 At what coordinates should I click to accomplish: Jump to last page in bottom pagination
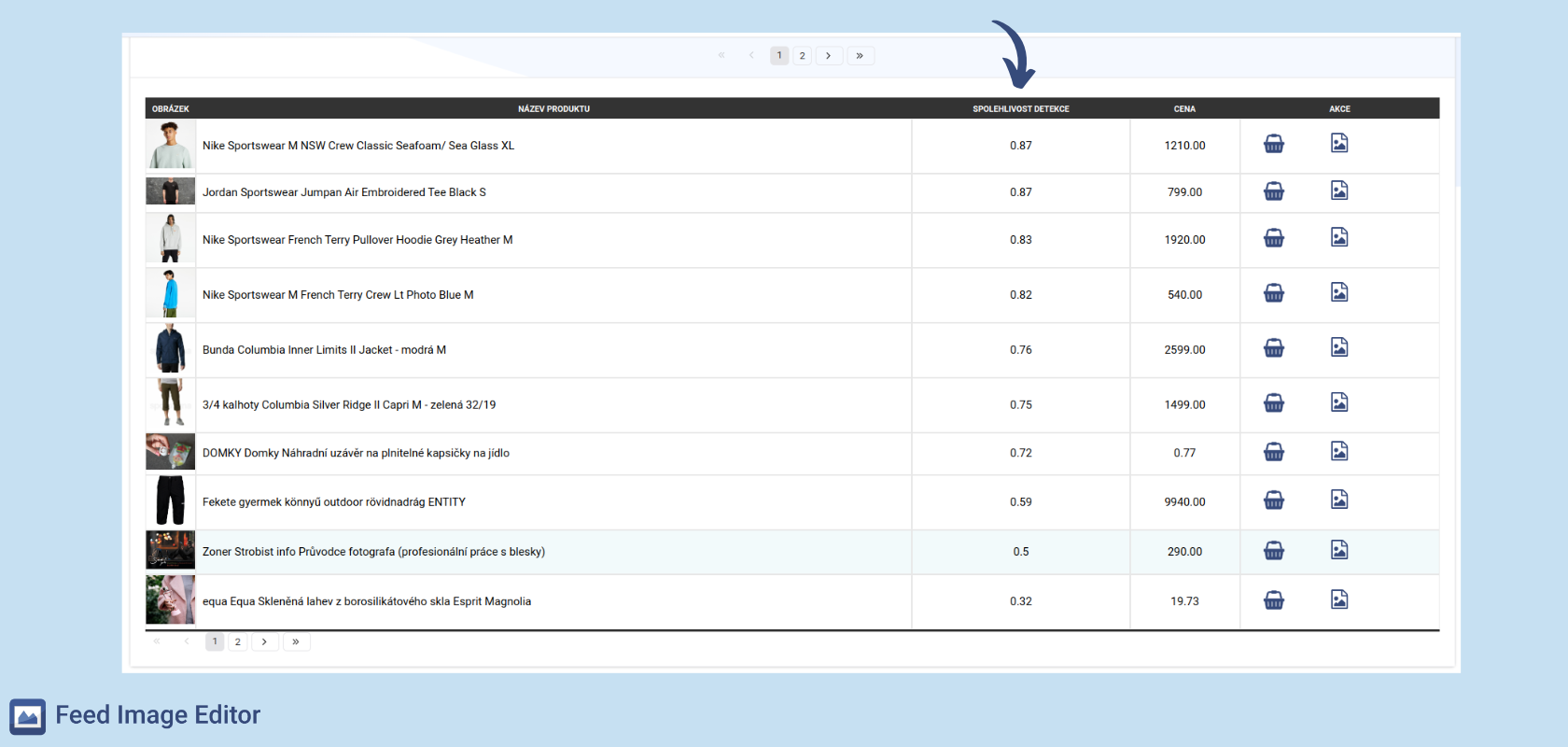(x=296, y=641)
